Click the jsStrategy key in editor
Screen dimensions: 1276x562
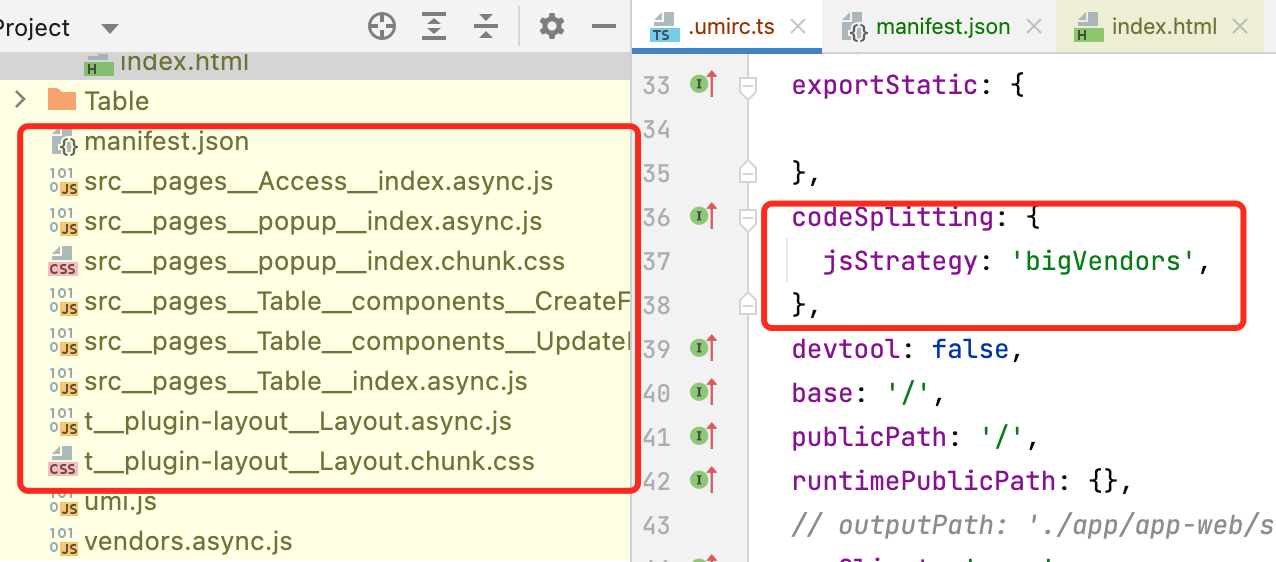(900, 262)
